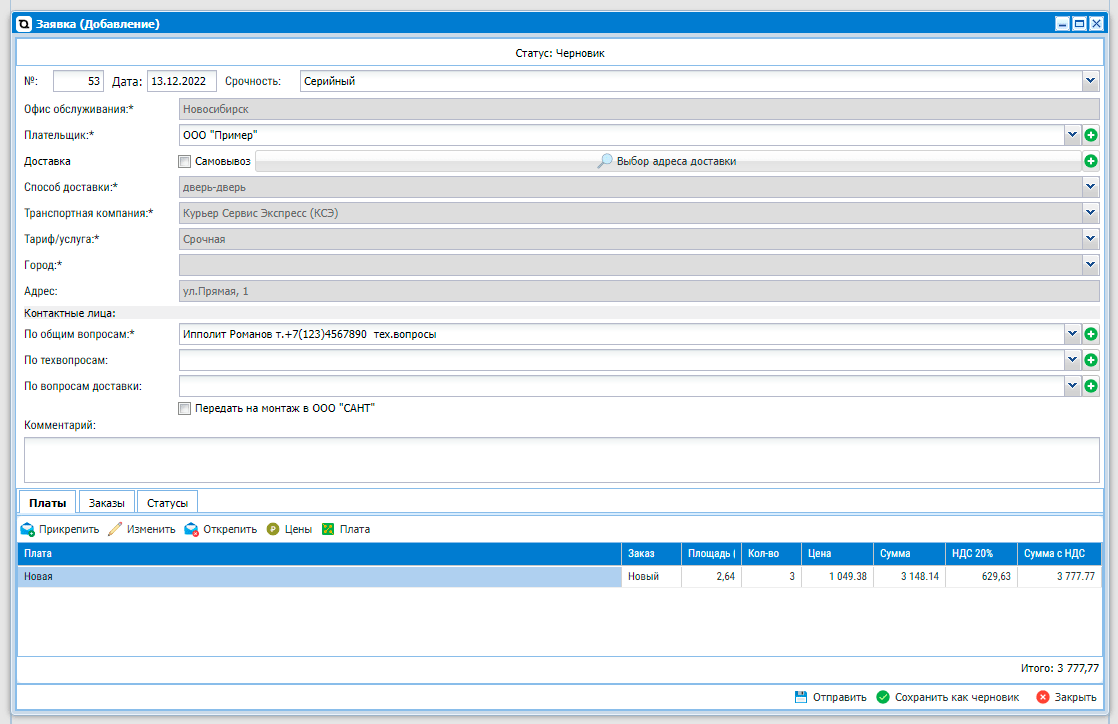The height and width of the screenshot is (724, 1118).
Task: Click the Открепить detach icon
Action: pos(191,529)
